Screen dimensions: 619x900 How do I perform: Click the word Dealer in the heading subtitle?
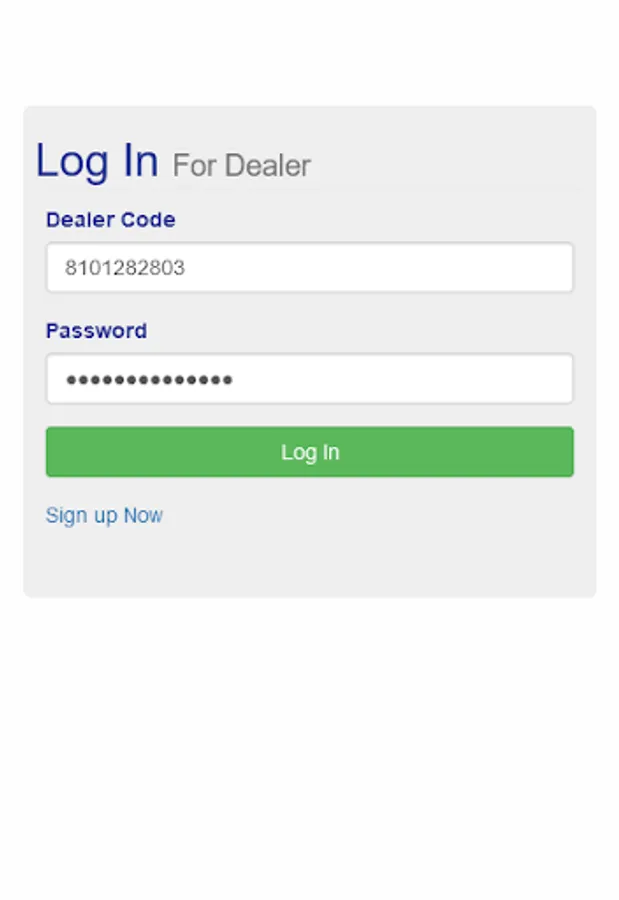tap(268, 166)
